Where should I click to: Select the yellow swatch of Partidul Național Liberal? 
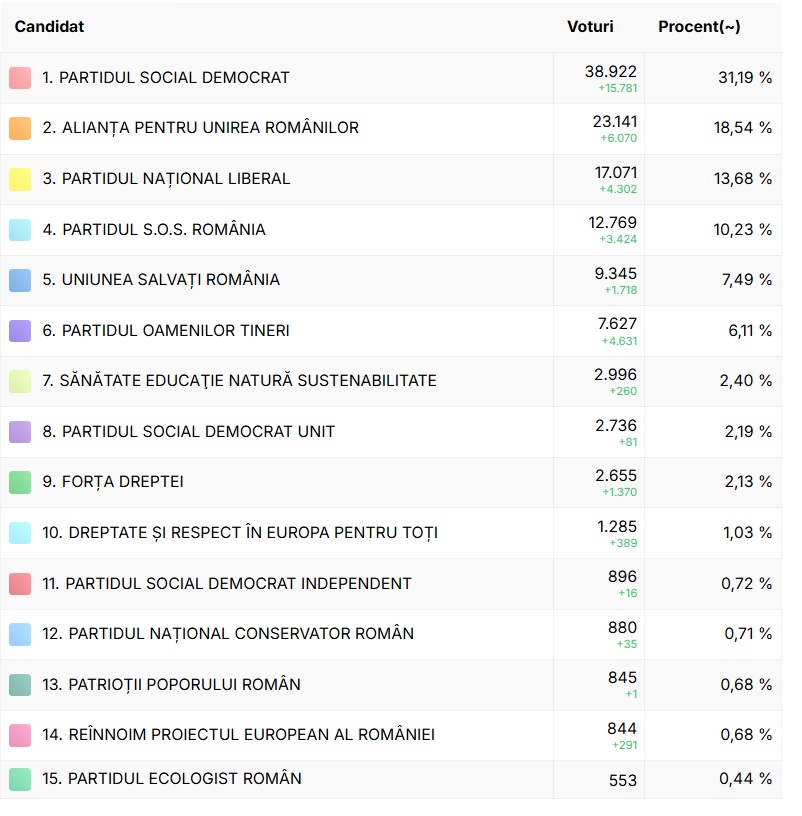(20, 179)
